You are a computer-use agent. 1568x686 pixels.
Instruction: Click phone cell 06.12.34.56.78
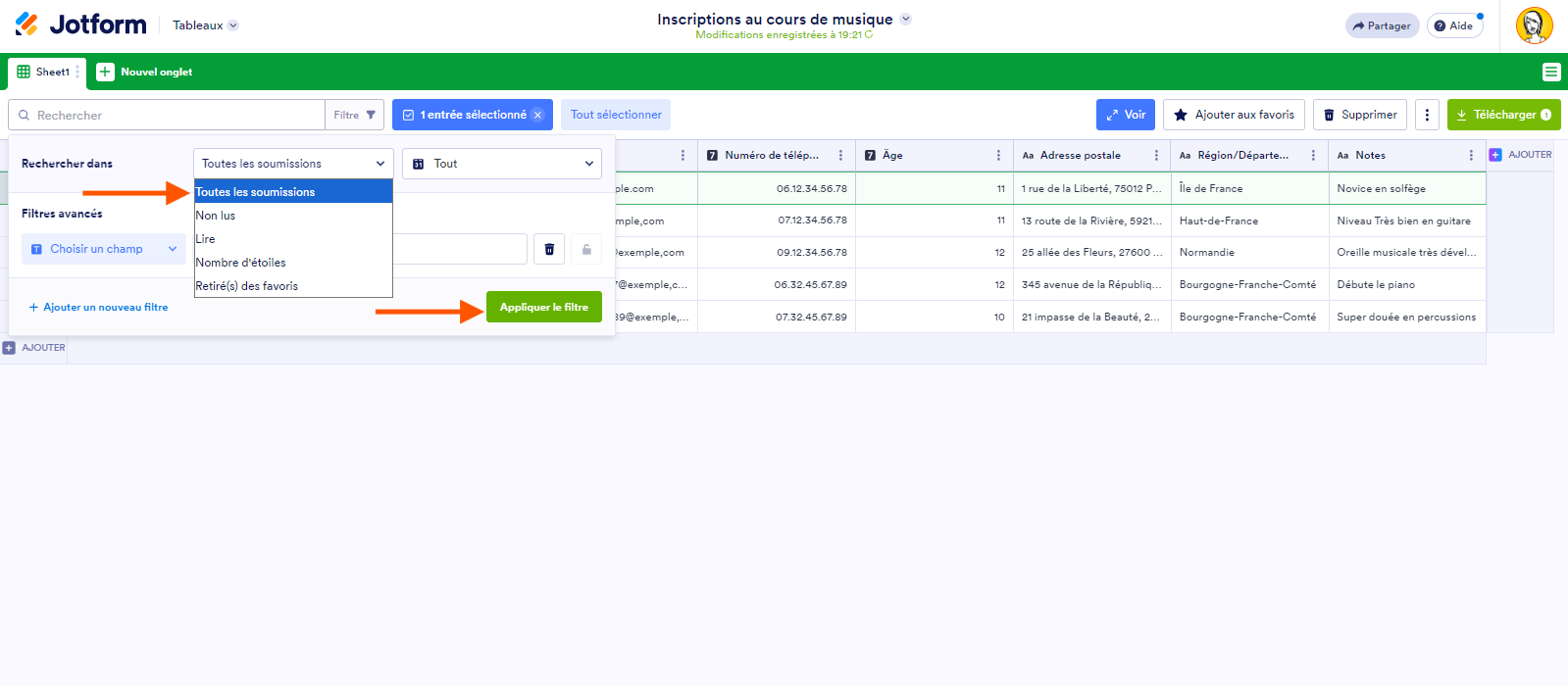click(777, 188)
